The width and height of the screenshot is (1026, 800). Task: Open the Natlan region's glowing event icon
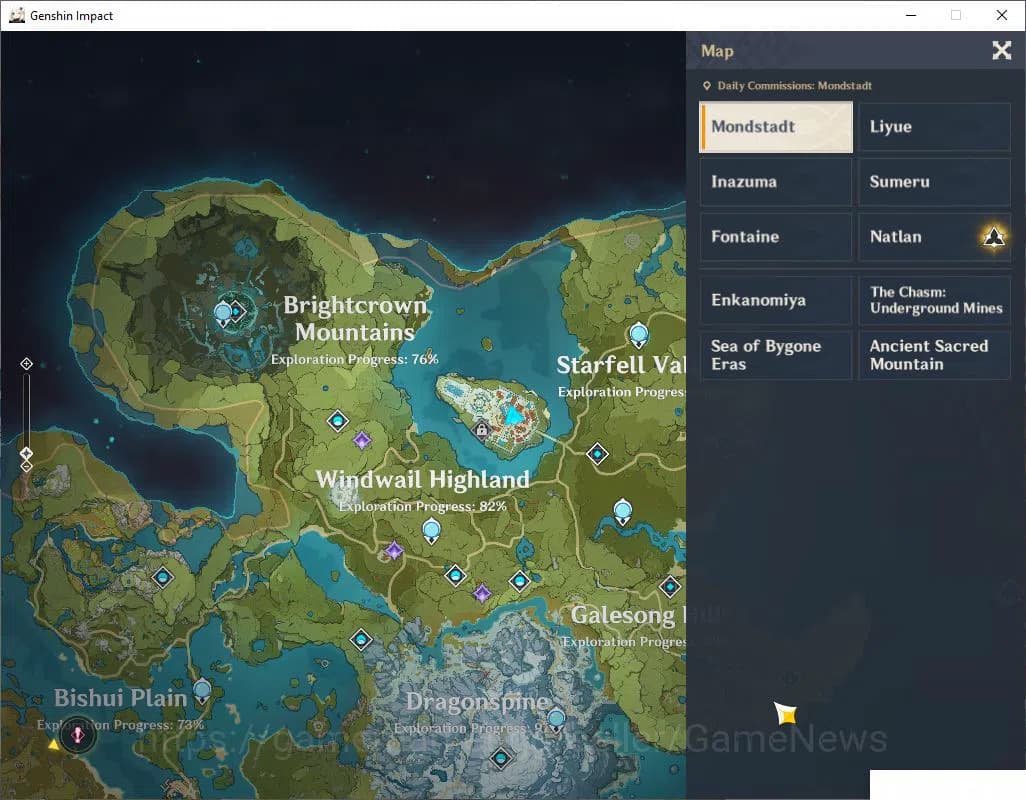point(994,236)
